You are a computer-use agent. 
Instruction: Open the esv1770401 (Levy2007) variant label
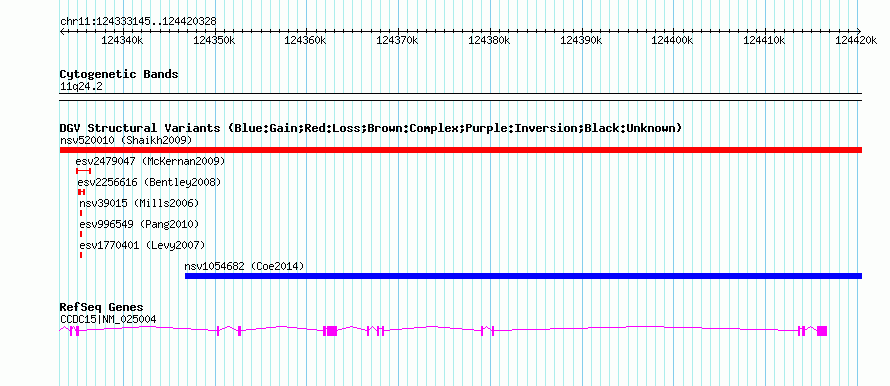point(142,245)
